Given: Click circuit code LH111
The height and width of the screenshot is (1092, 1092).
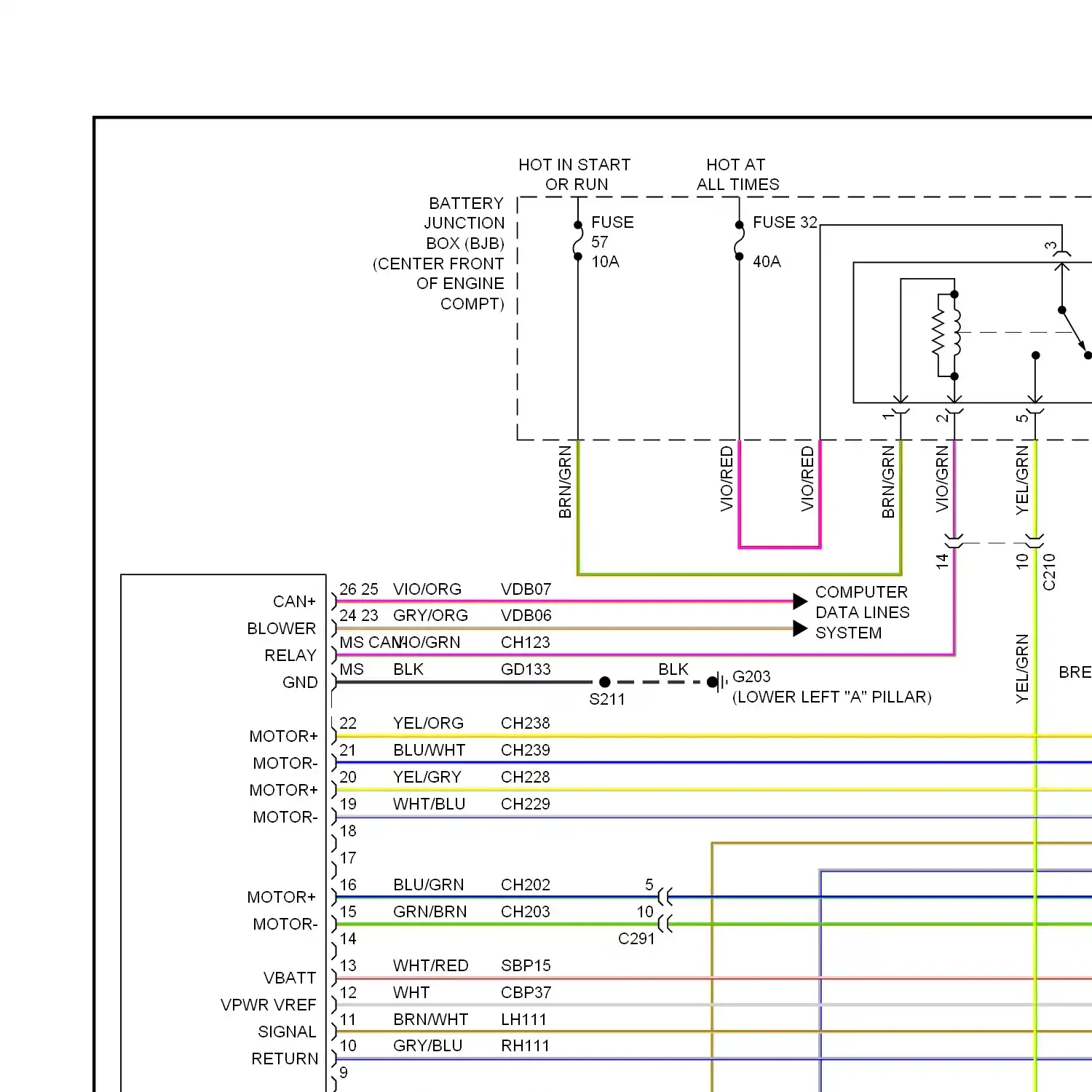Looking at the screenshot, I should 523,1019.
